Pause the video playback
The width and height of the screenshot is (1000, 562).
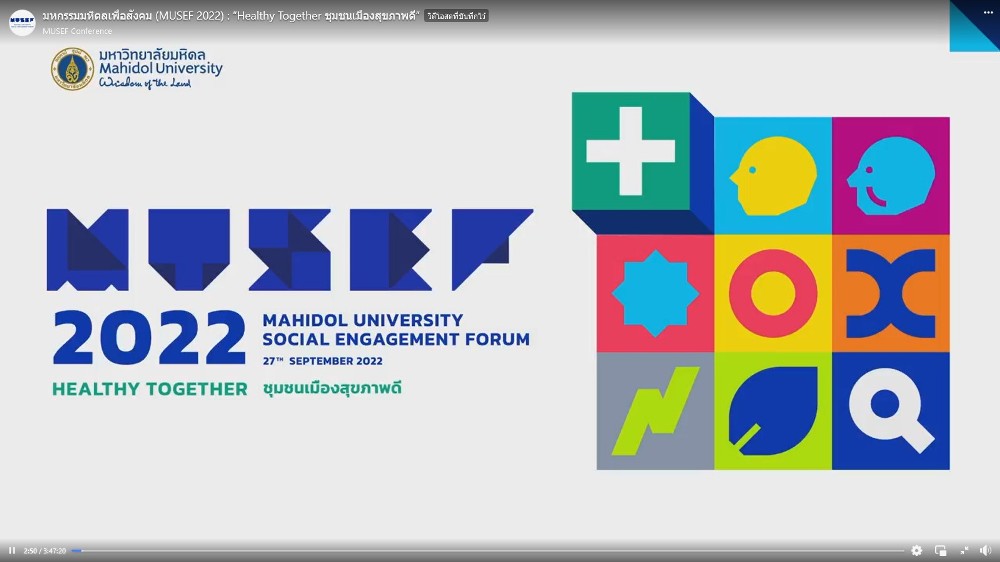click(12, 550)
